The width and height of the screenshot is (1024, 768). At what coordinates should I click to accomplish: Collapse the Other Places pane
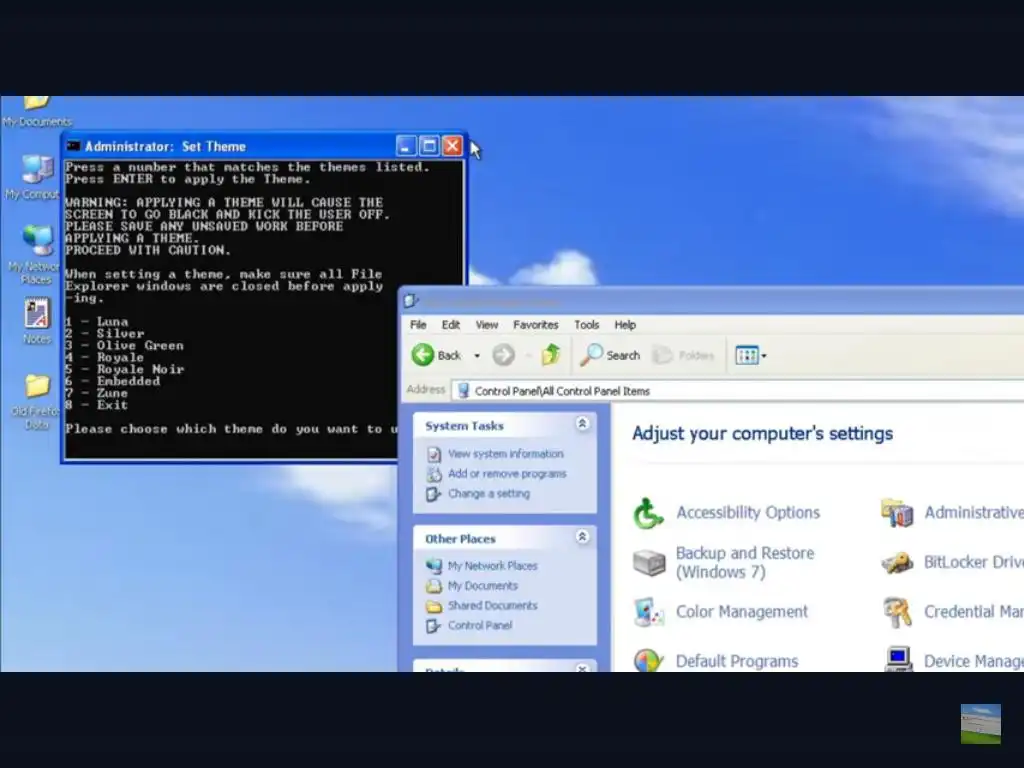(x=582, y=537)
